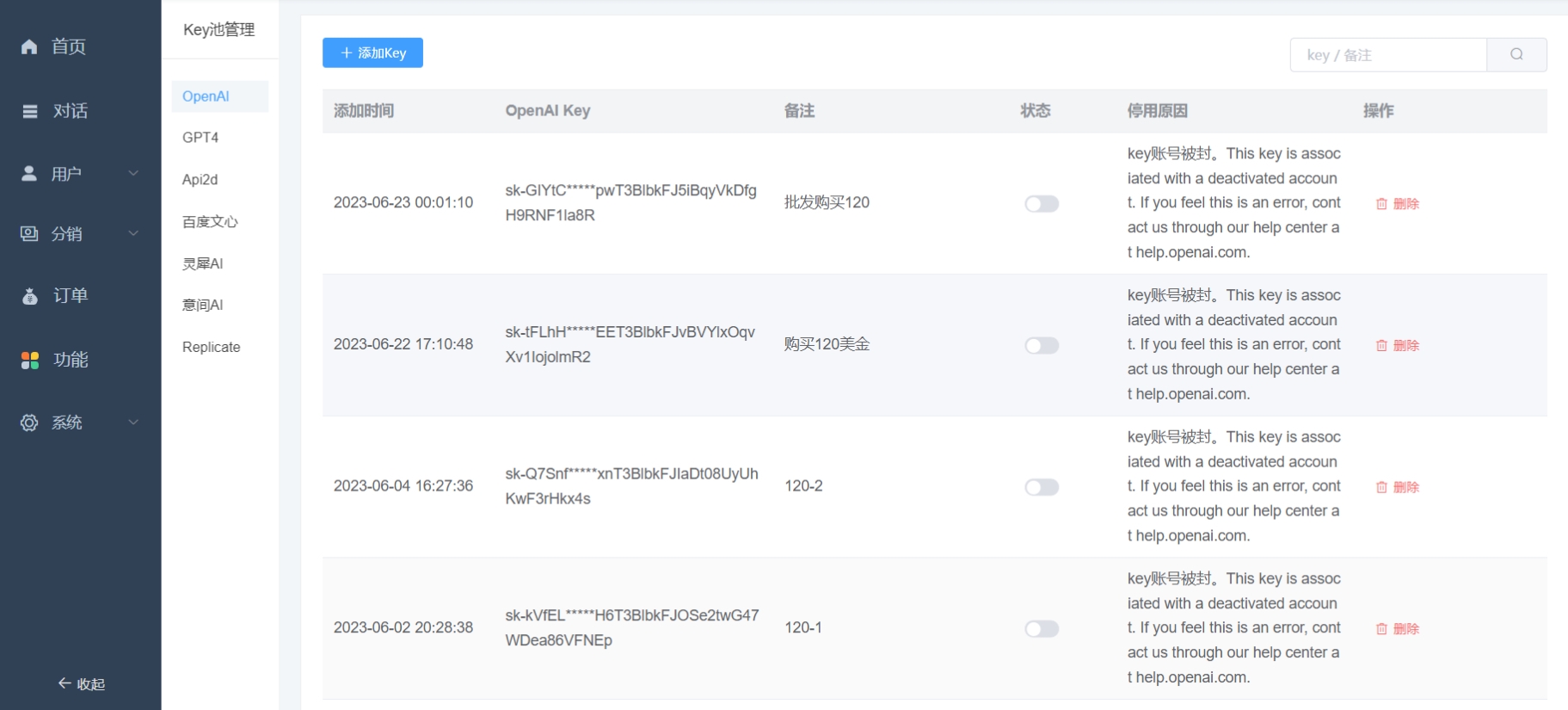This screenshot has height=710, width=1568.
Task: Open the 百度文心 key pool tab
Action: (210, 222)
